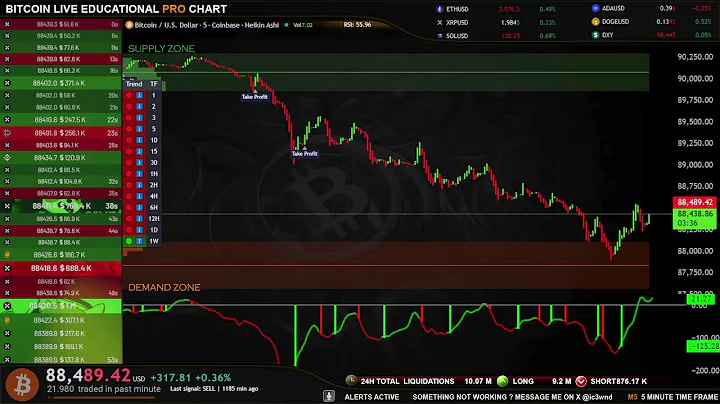This screenshot has width=720, height=404.
Task: Click the Dogecoin icon next to DOGEUSD
Action: pyautogui.click(x=596, y=22)
